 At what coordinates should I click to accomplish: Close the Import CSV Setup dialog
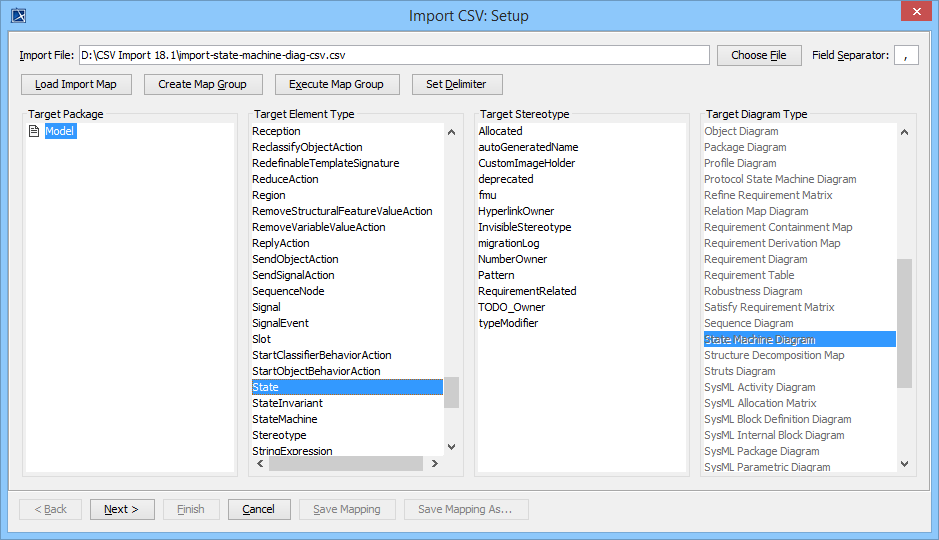tap(914, 13)
